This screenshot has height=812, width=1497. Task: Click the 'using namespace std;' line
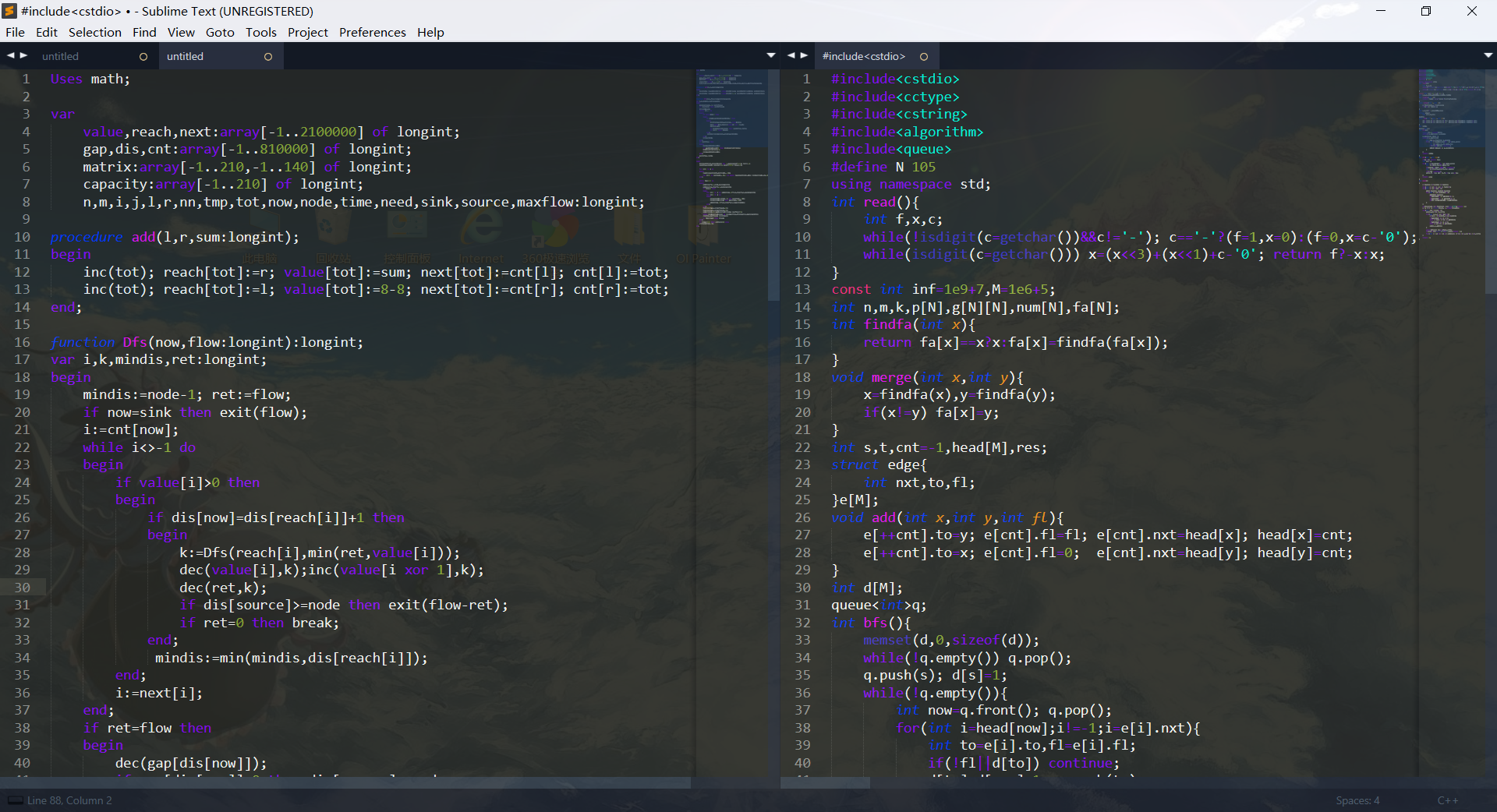pyautogui.click(x=911, y=184)
